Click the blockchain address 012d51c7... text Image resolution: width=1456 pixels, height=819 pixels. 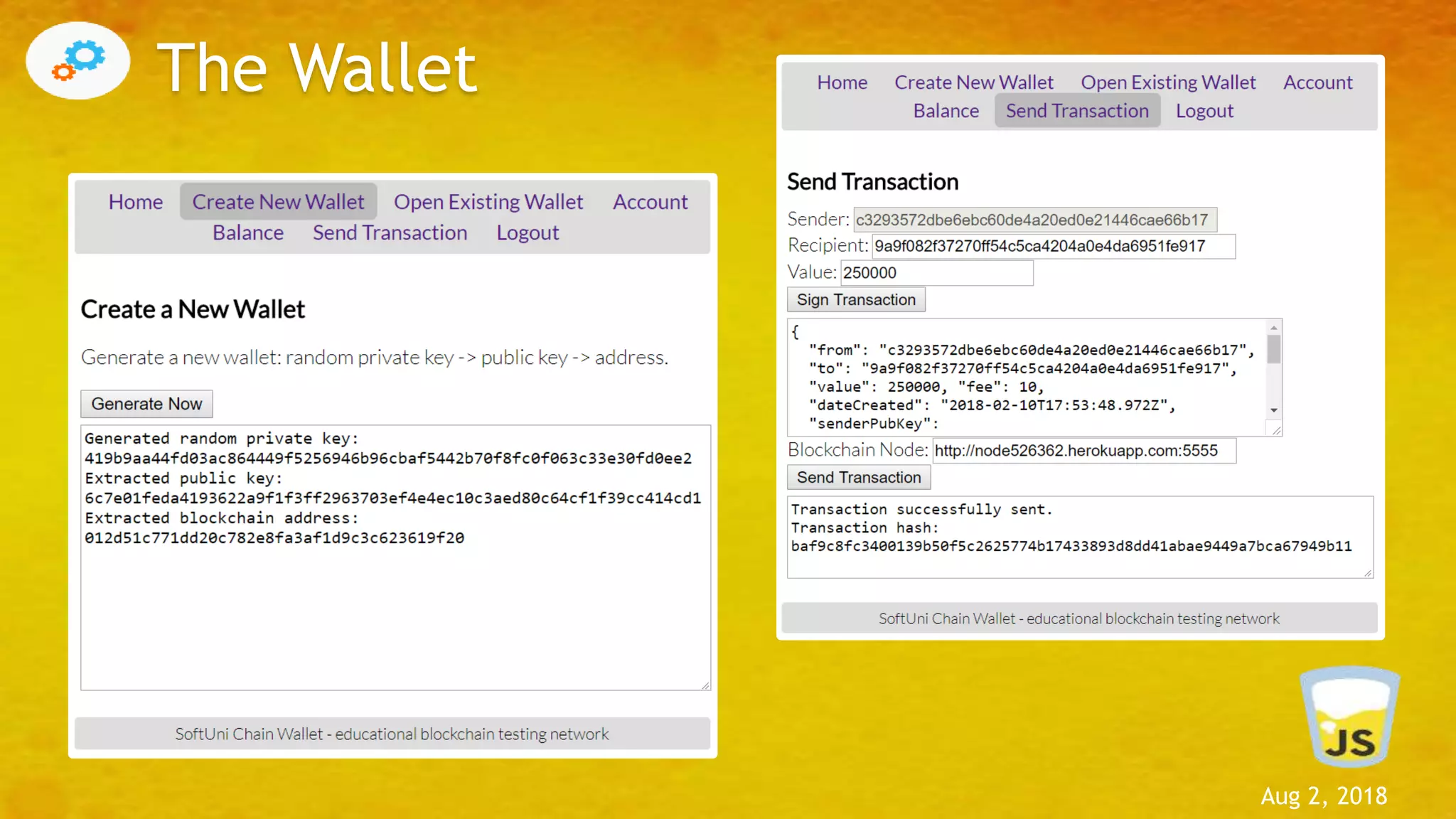click(274, 537)
